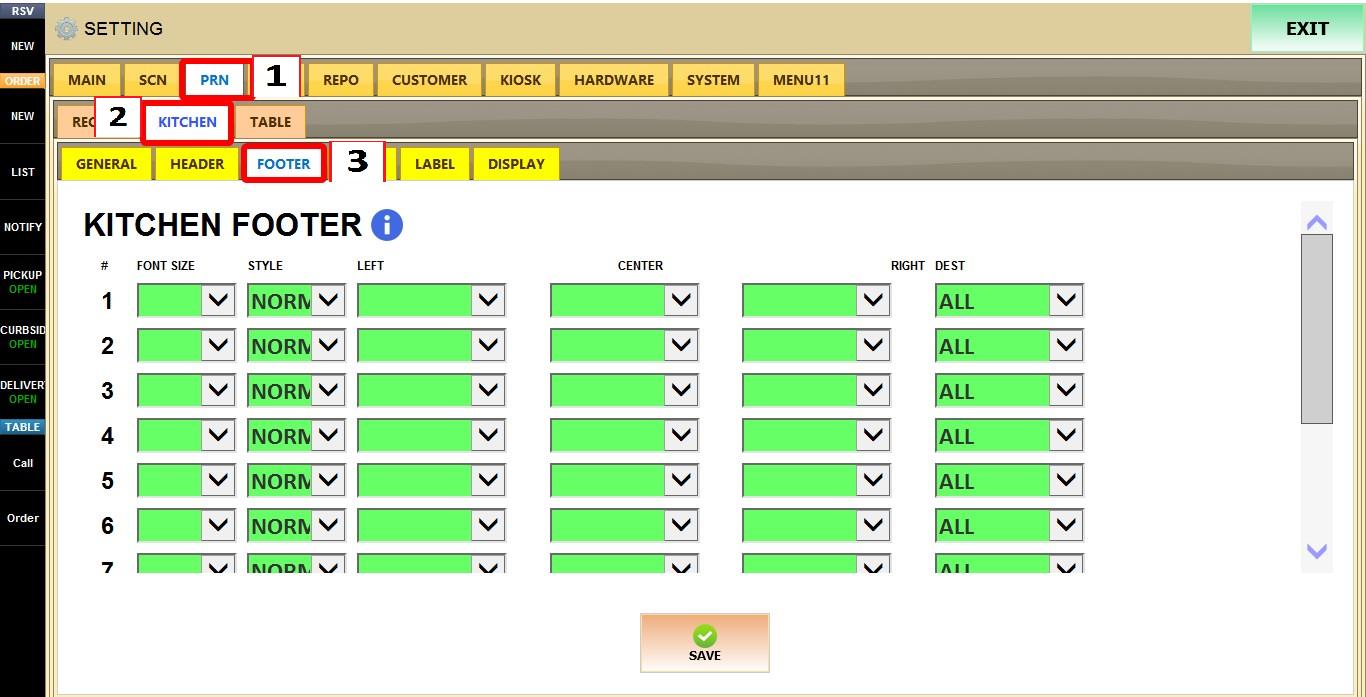
Task: Open the MAIN settings tab
Action: (87, 80)
